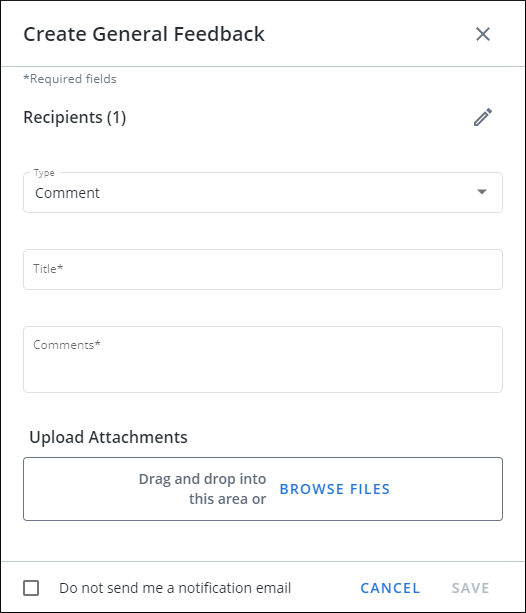Open the Type combo box showing Comment

click(263, 193)
